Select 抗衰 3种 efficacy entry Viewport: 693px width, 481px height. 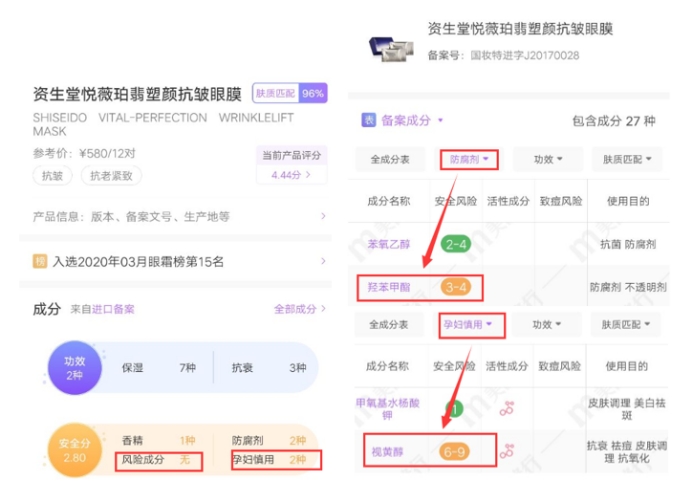(269, 367)
